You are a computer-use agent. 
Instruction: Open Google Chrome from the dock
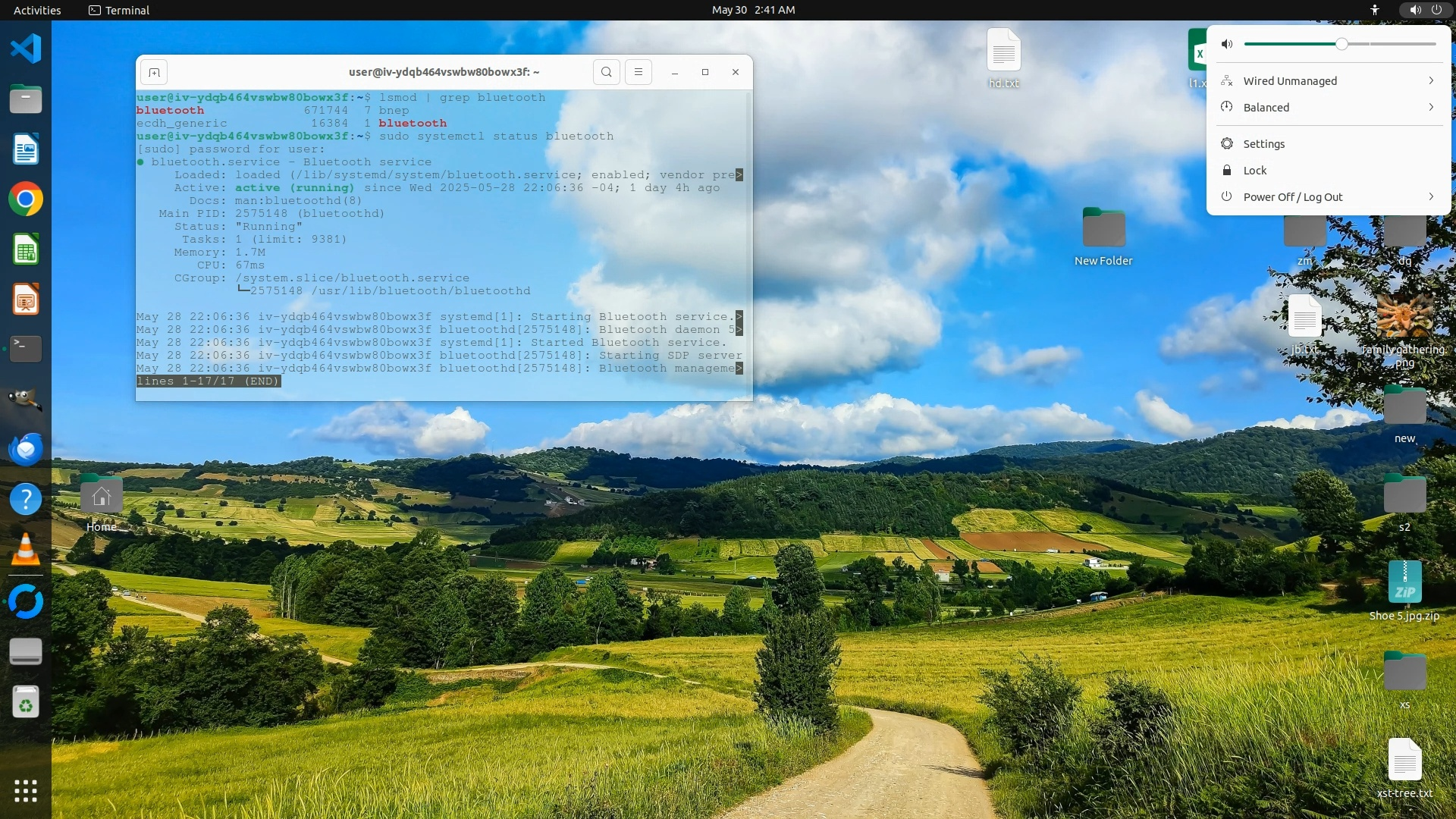26,199
